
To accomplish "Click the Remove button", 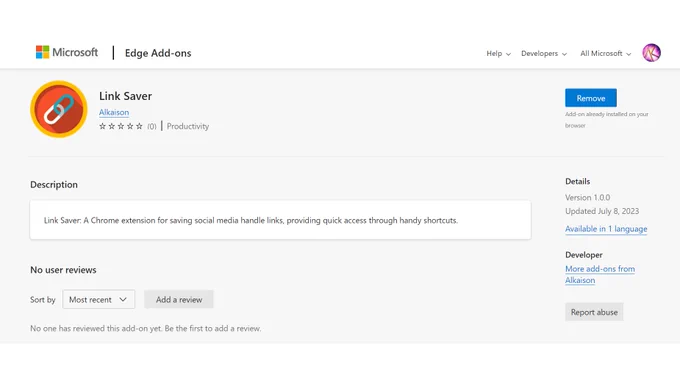I will click(591, 98).
